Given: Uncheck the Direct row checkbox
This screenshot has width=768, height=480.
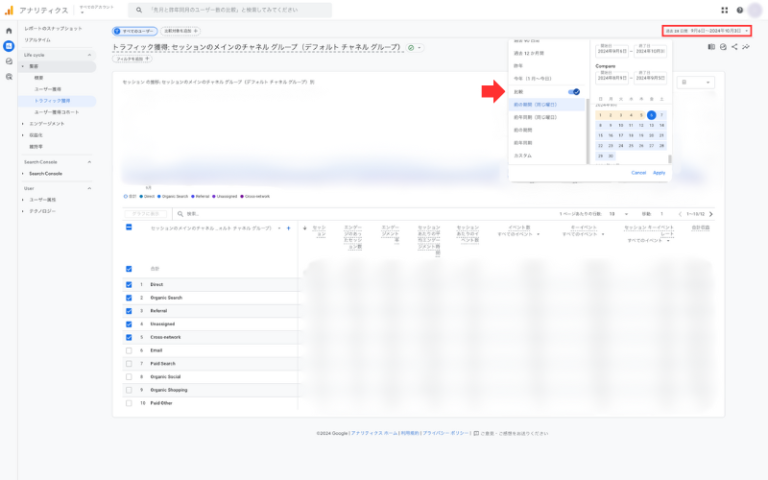Looking at the screenshot, I should (128, 285).
